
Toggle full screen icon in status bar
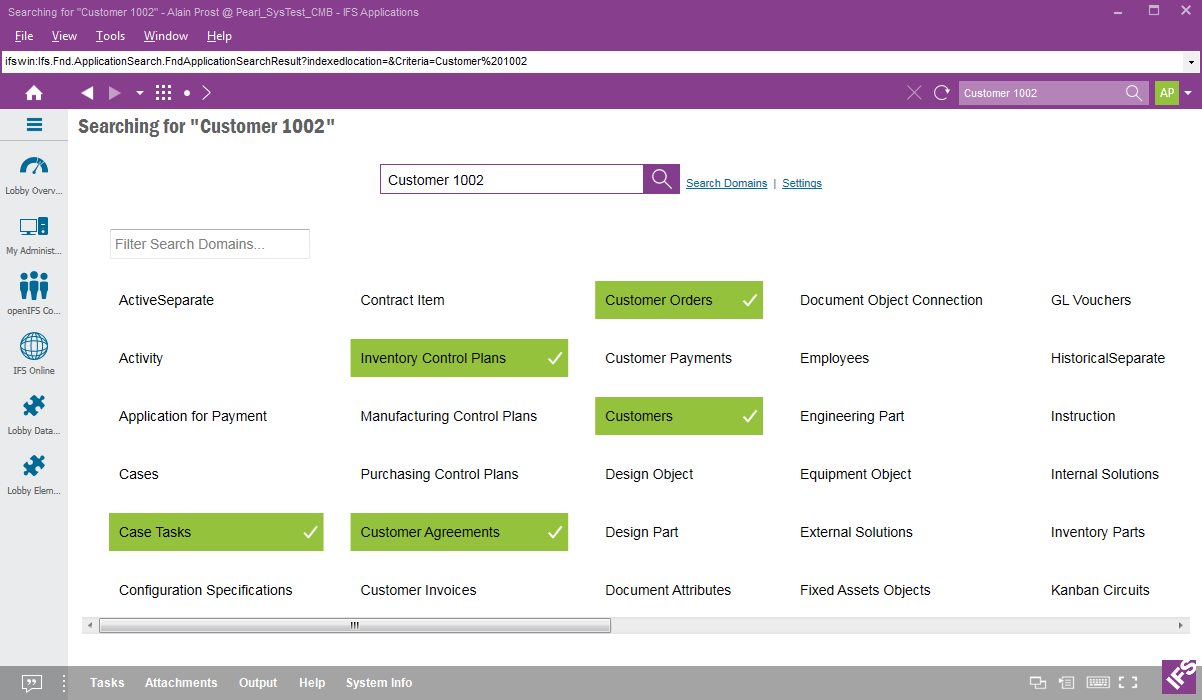coord(1128,683)
